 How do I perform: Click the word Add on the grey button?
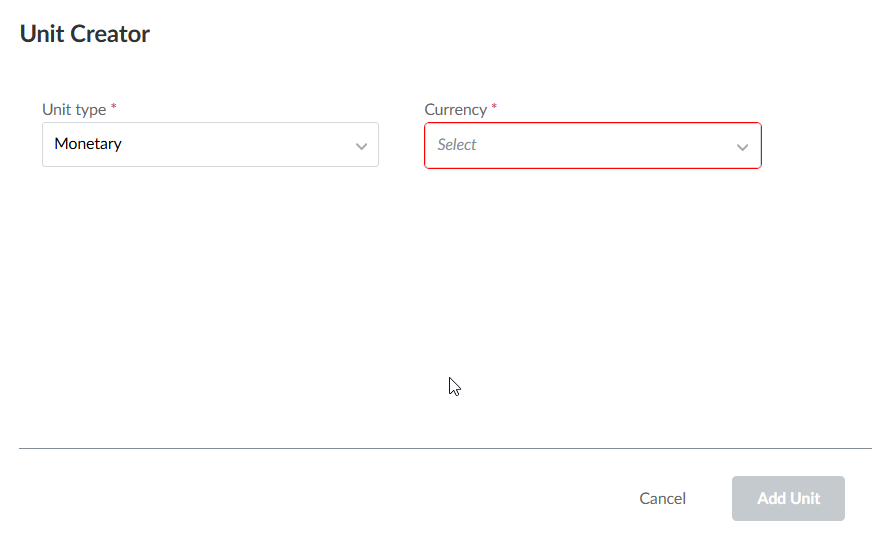click(x=771, y=498)
